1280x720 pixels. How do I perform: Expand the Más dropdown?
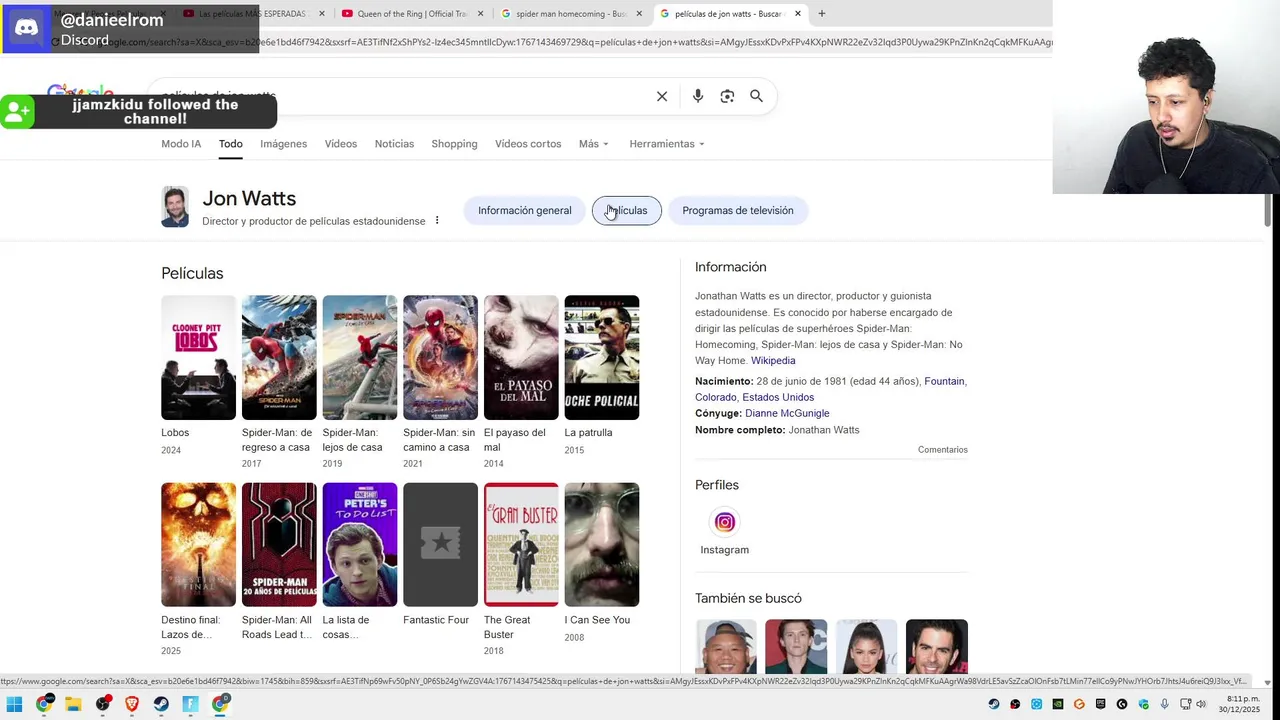pos(593,144)
